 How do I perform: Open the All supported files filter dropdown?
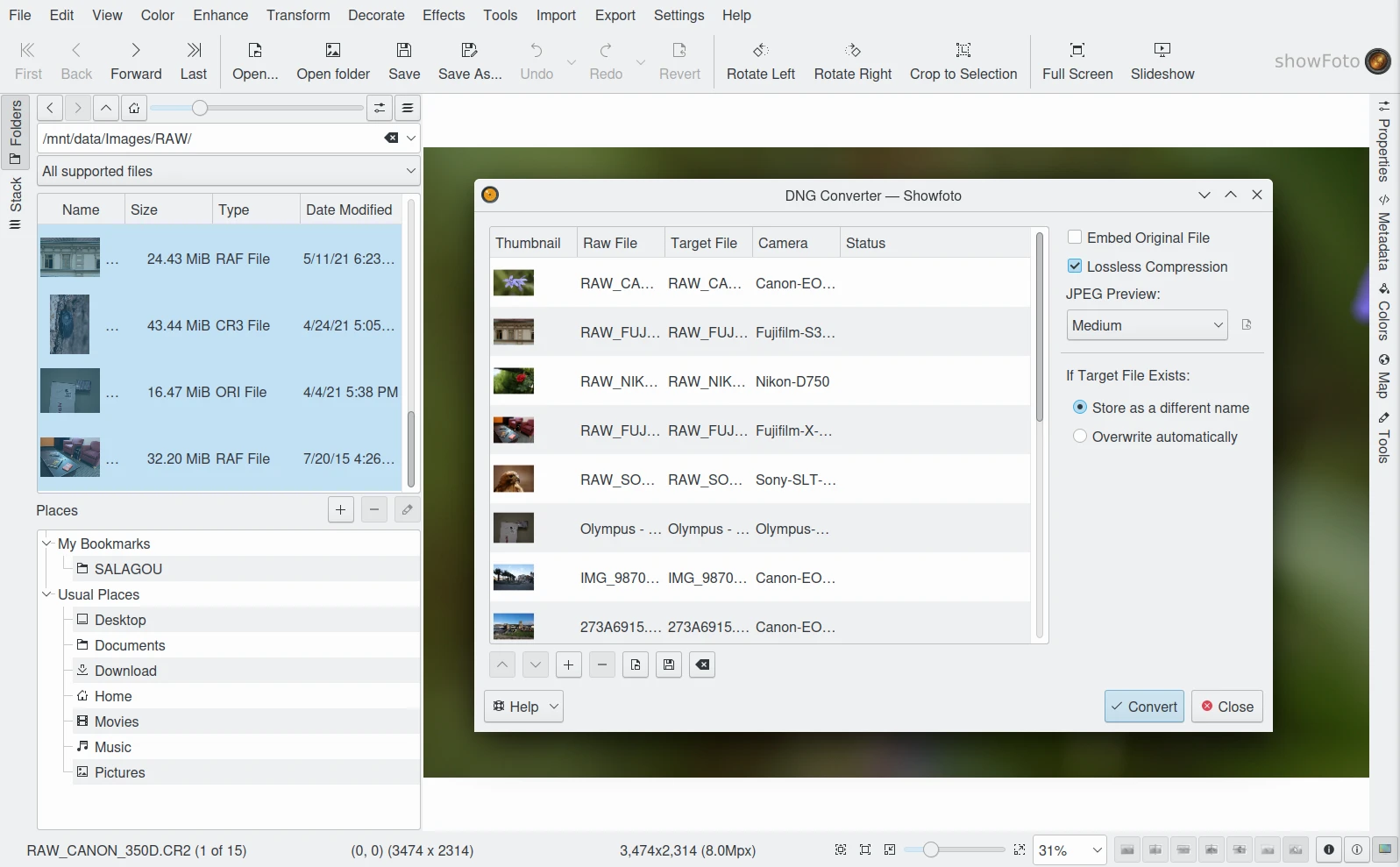(x=228, y=171)
